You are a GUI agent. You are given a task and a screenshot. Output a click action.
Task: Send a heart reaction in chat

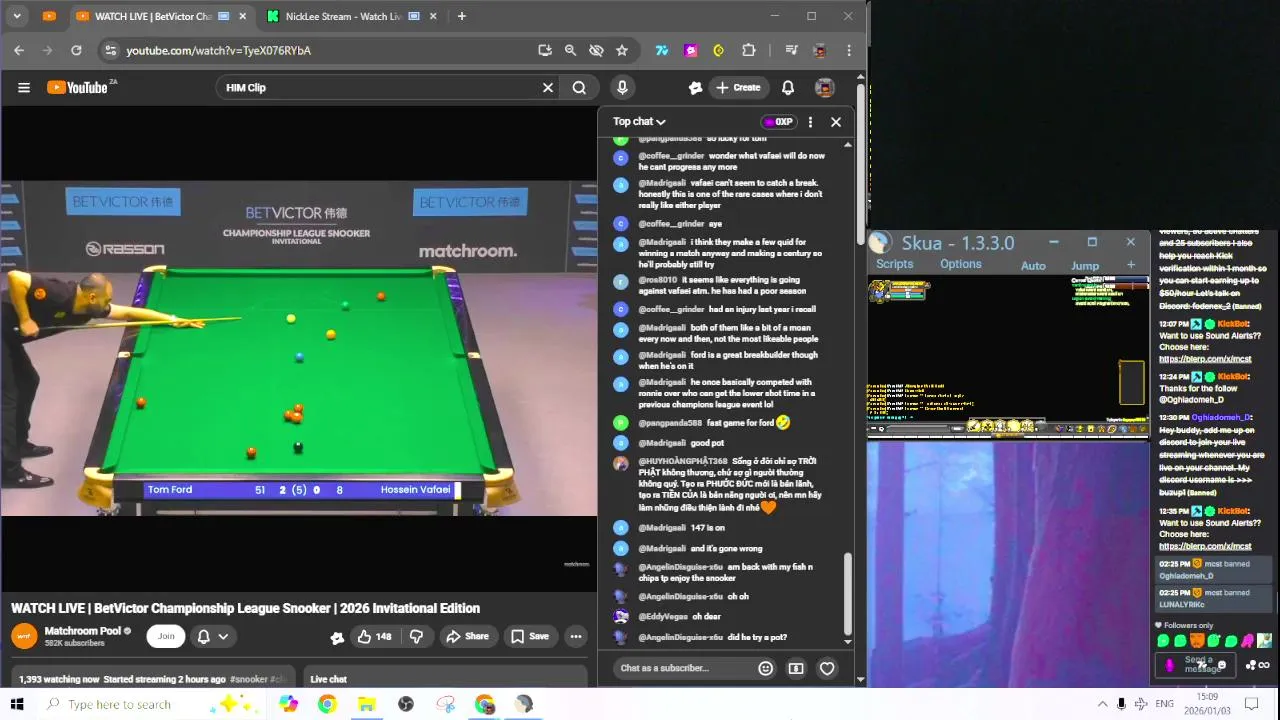[x=827, y=668]
